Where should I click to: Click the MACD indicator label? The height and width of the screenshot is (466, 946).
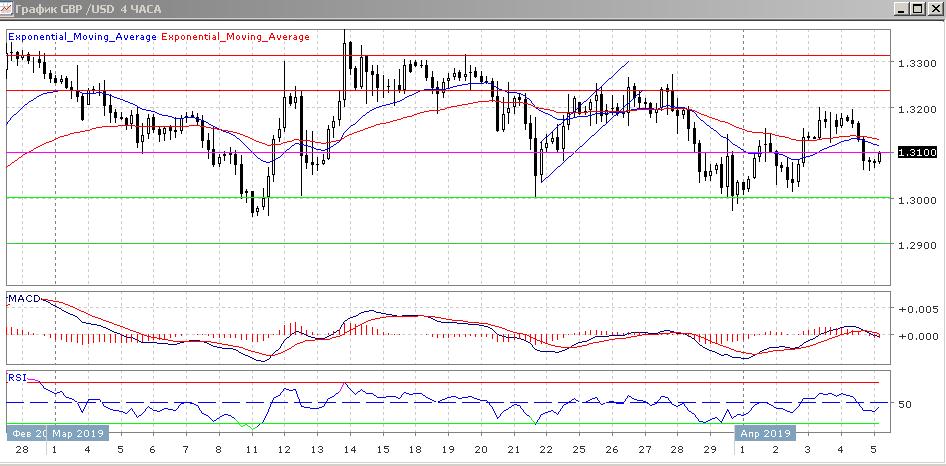point(23,299)
